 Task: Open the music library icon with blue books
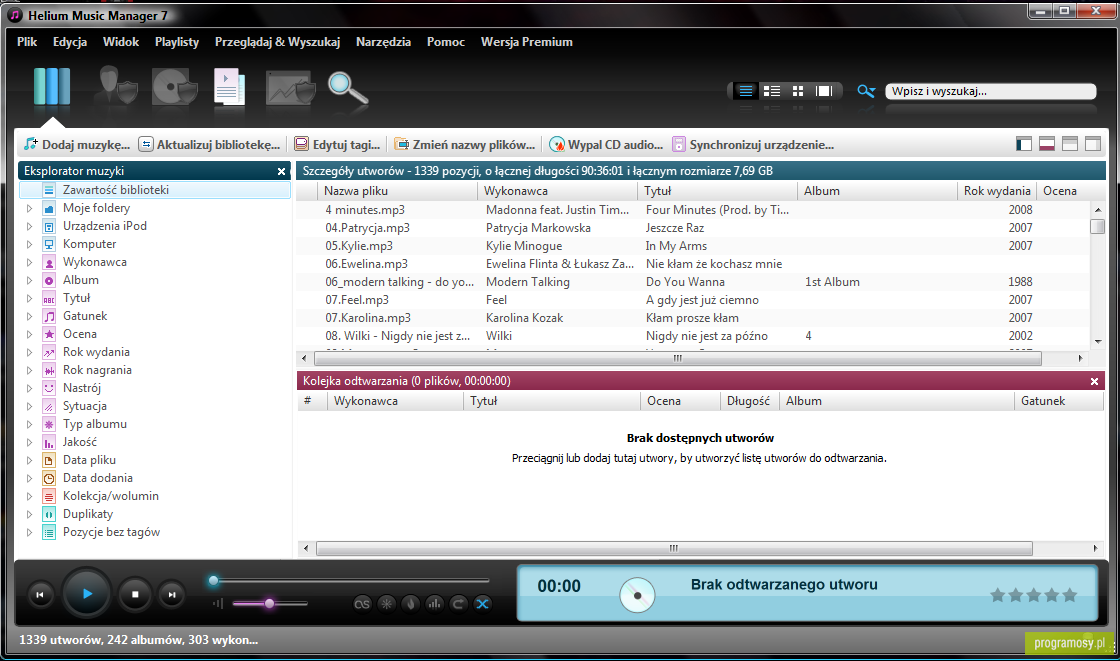coord(51,86)
